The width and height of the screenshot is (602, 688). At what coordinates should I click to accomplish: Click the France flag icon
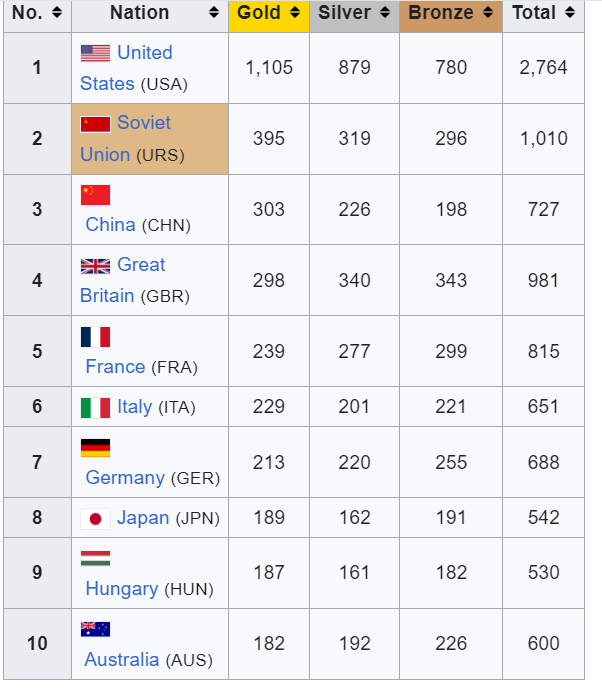(x=95, y=337)
